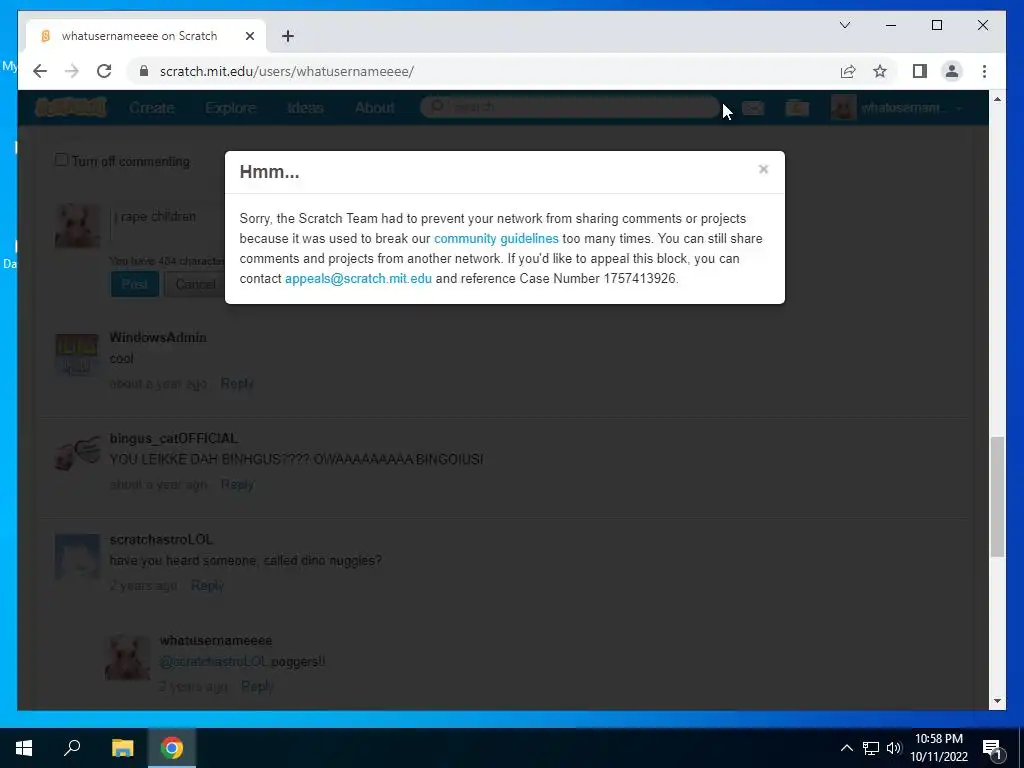Close the Hmm... dialog with the X
This screenshot has height=768, width=1024.
click(x=763, y=170)
